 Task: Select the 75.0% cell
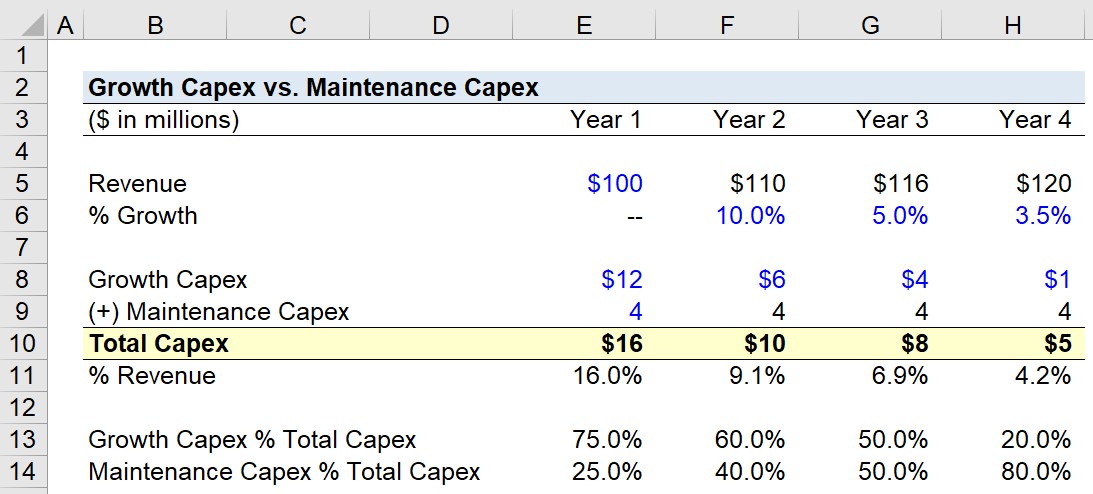click(x=607, y=440)
